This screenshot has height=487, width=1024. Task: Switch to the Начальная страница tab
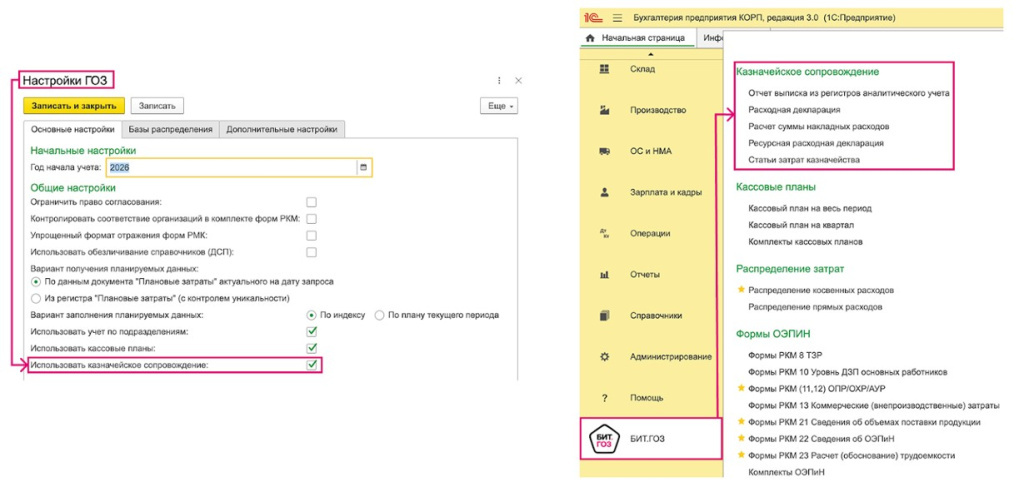pyautogui.click(x=637, y=39)
